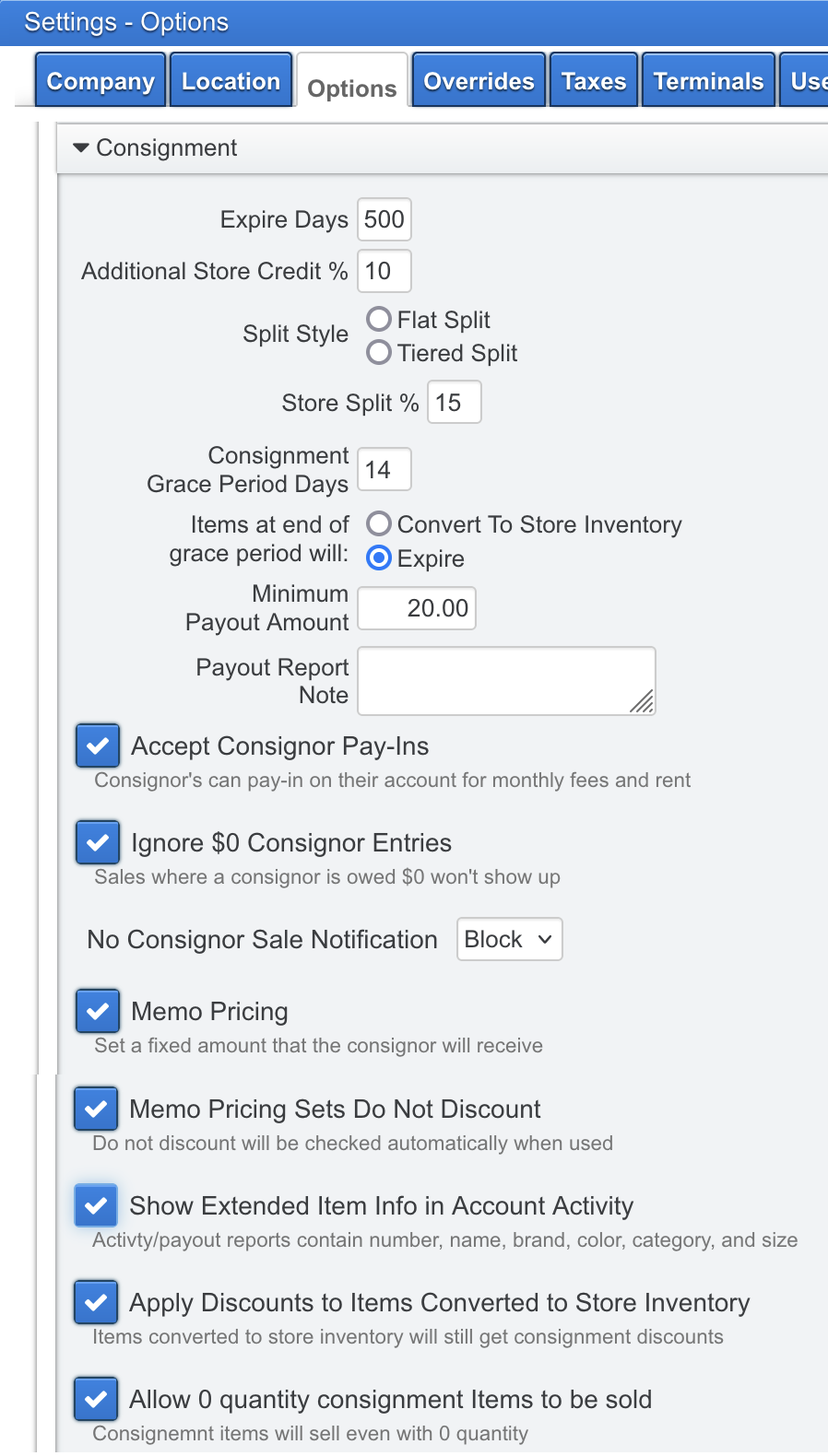Image resolution: width=828 pixels, height=1456 pixels.
Task: Disable Allow 0 quantity consignment Items
Action: (x=95, y=1399)
